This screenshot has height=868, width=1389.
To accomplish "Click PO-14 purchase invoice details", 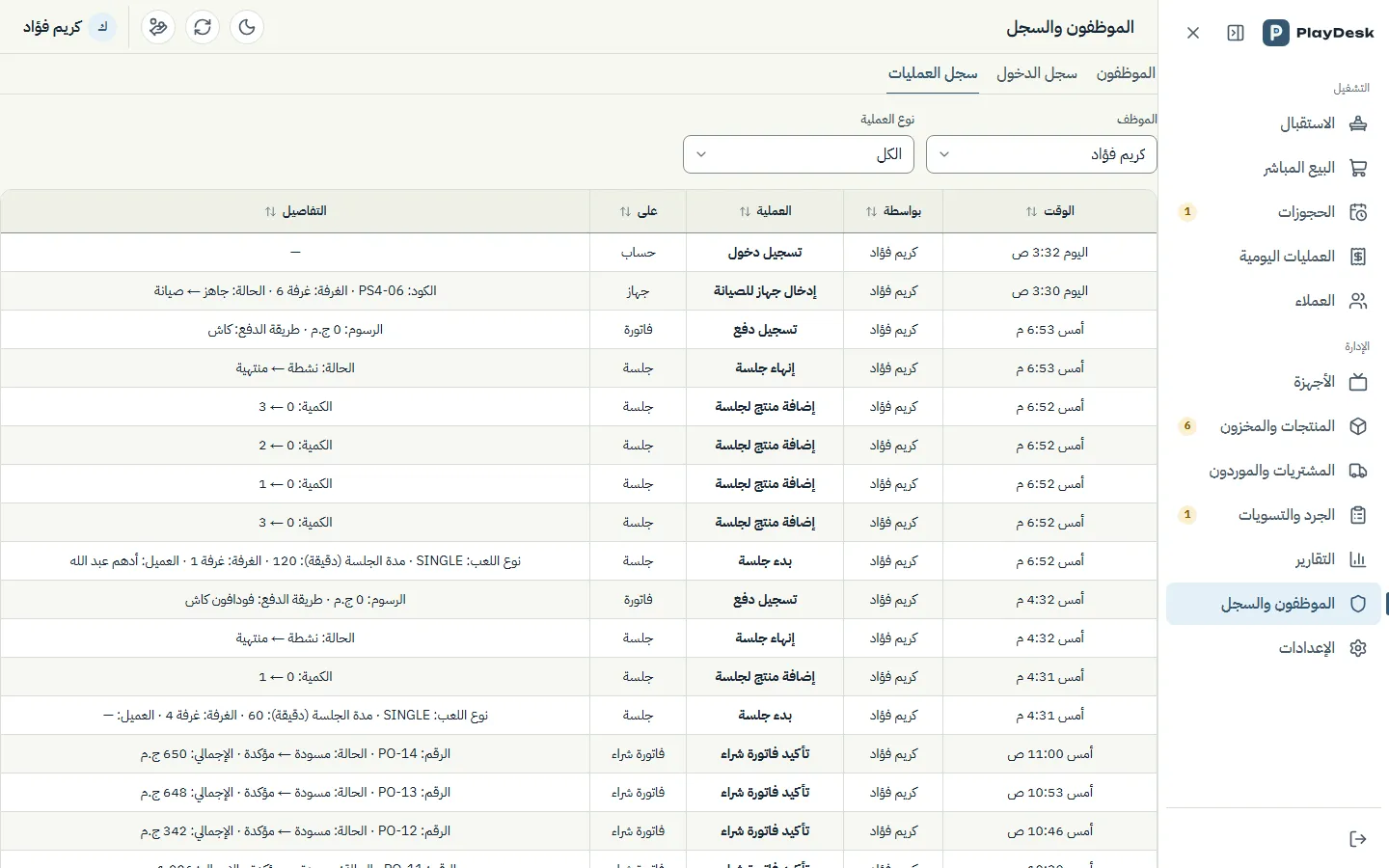I will point(295,754).
